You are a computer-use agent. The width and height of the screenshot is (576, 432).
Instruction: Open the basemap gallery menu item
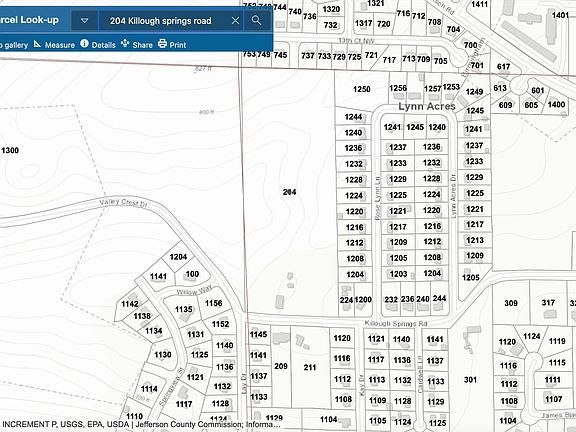click(14, 45)
